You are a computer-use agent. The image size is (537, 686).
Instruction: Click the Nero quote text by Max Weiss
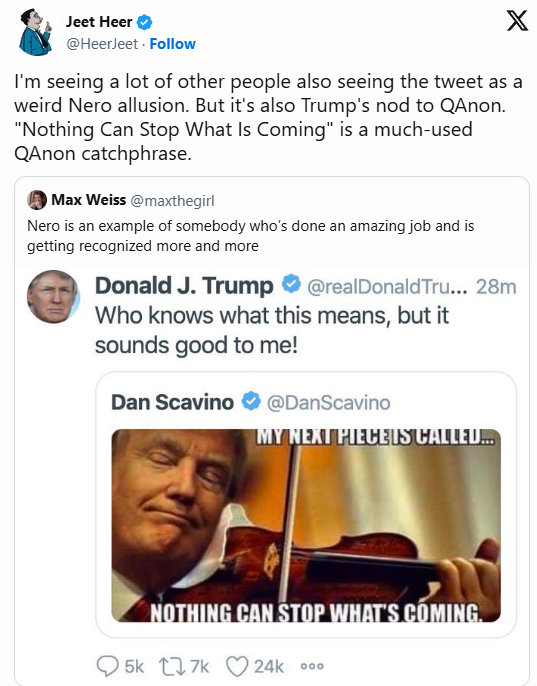coord(251,236)
